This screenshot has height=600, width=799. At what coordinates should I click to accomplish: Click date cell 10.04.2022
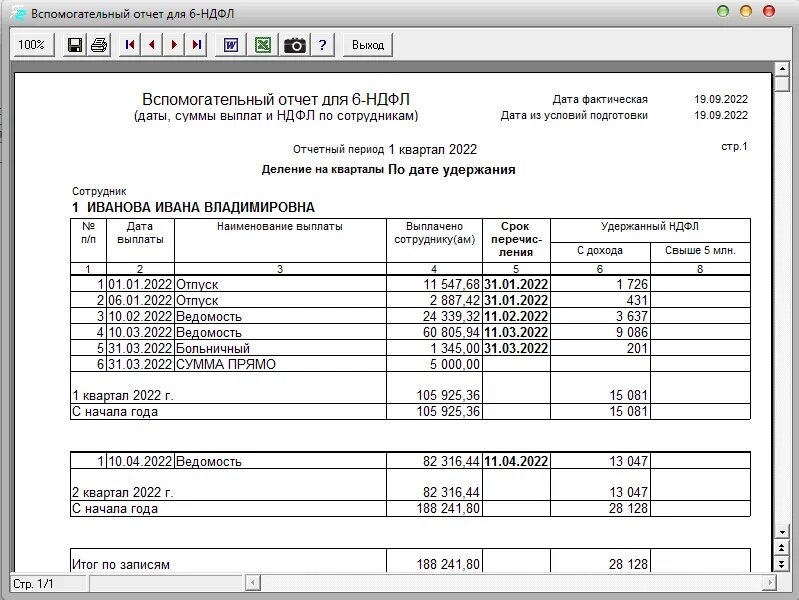(140, 461)
